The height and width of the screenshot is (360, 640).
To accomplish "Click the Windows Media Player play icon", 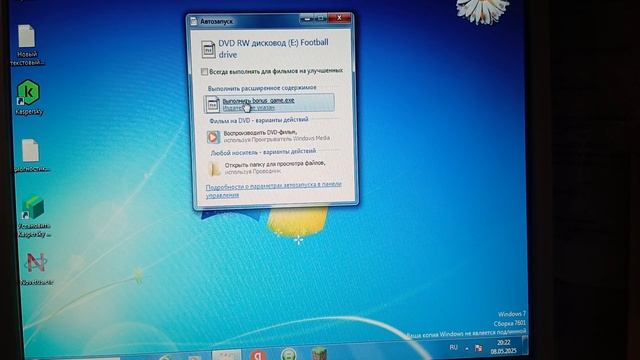I will [x=213, y=137].
